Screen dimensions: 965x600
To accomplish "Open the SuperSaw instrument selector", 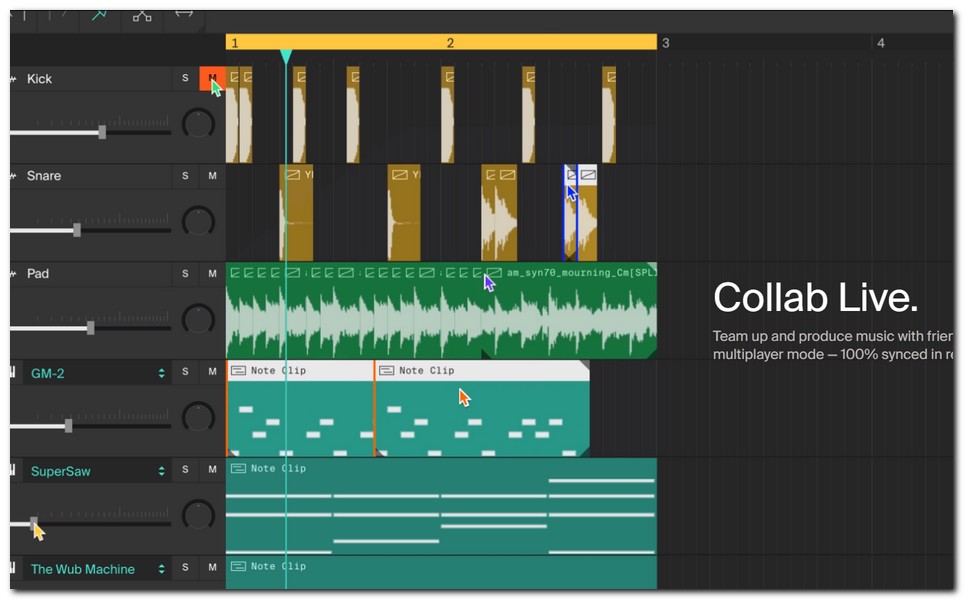I will 95,470.
